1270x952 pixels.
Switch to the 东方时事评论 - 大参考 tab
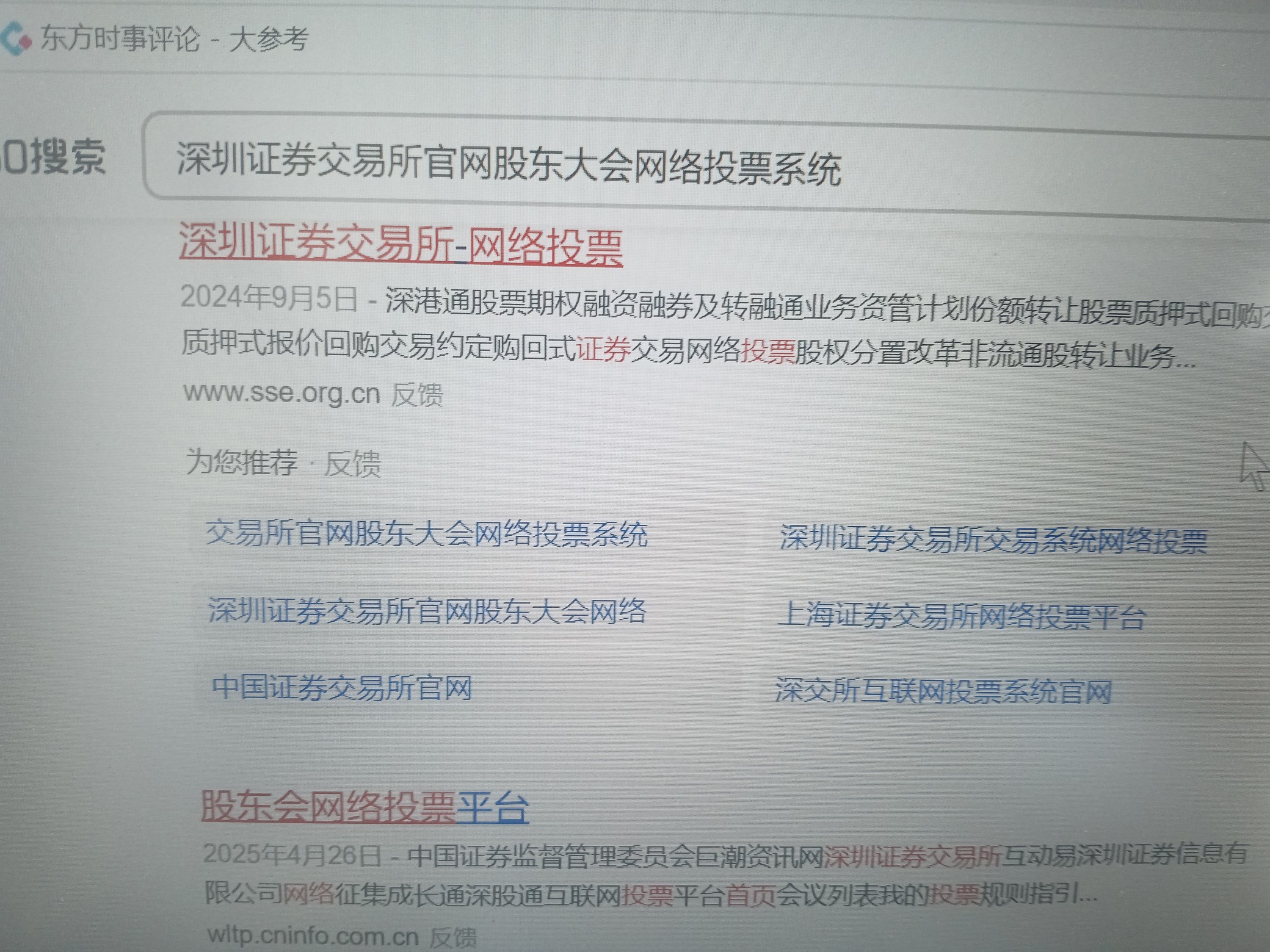[173, 39]
